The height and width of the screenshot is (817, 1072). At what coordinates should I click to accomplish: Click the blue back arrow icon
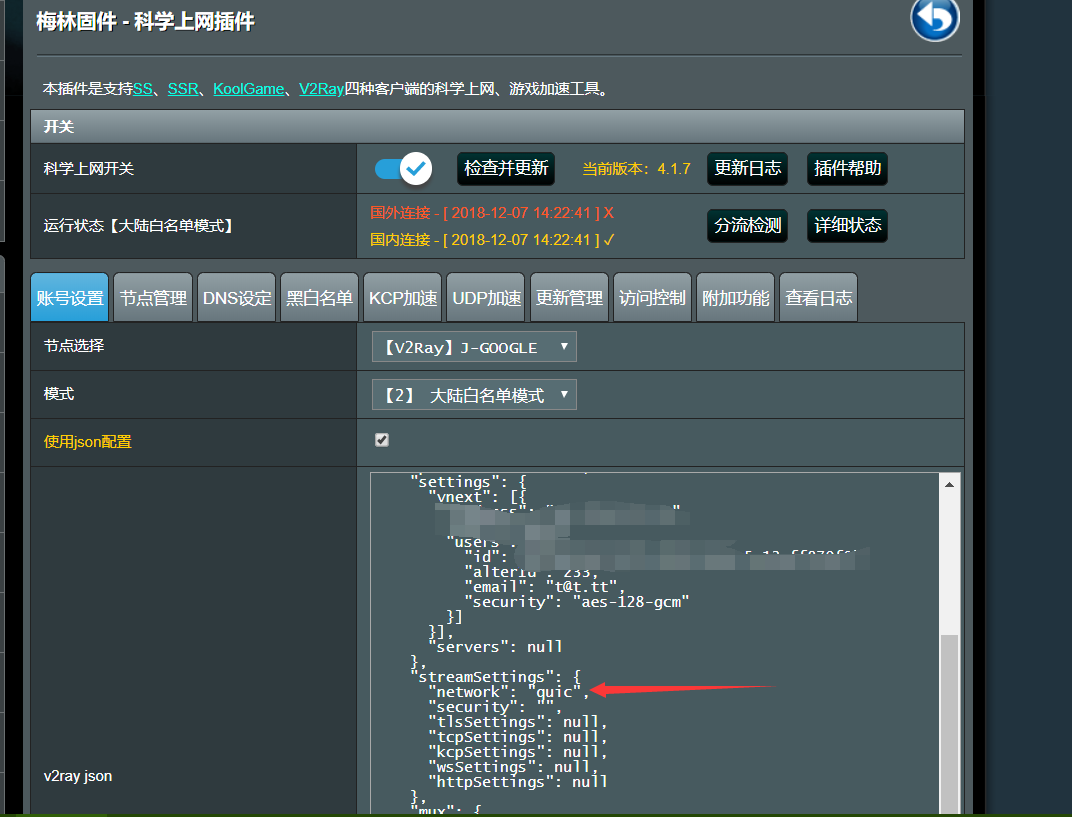click(935, 18)
